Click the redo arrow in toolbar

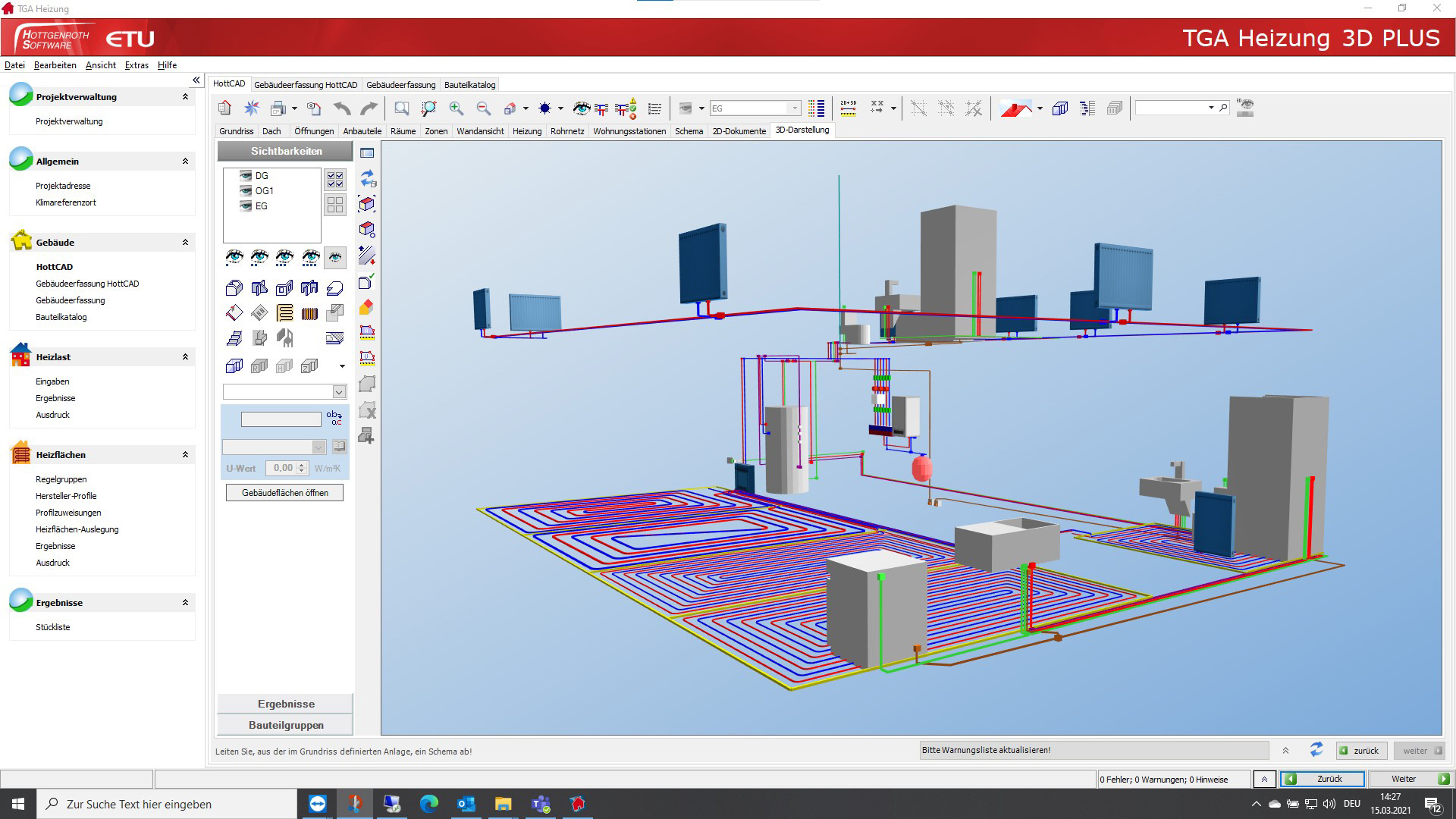pos(369,108)
